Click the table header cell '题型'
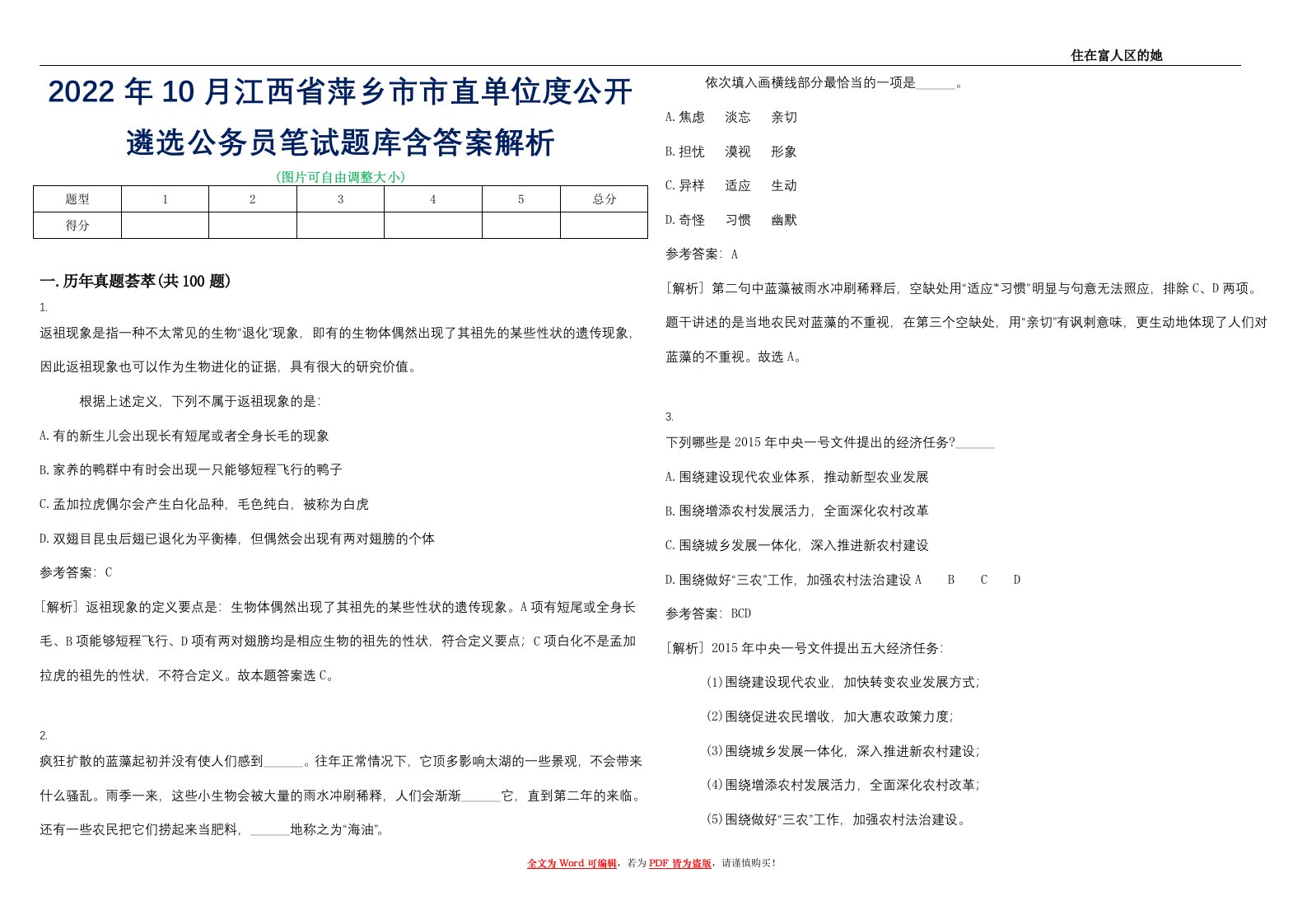 (x=77, y=199)
